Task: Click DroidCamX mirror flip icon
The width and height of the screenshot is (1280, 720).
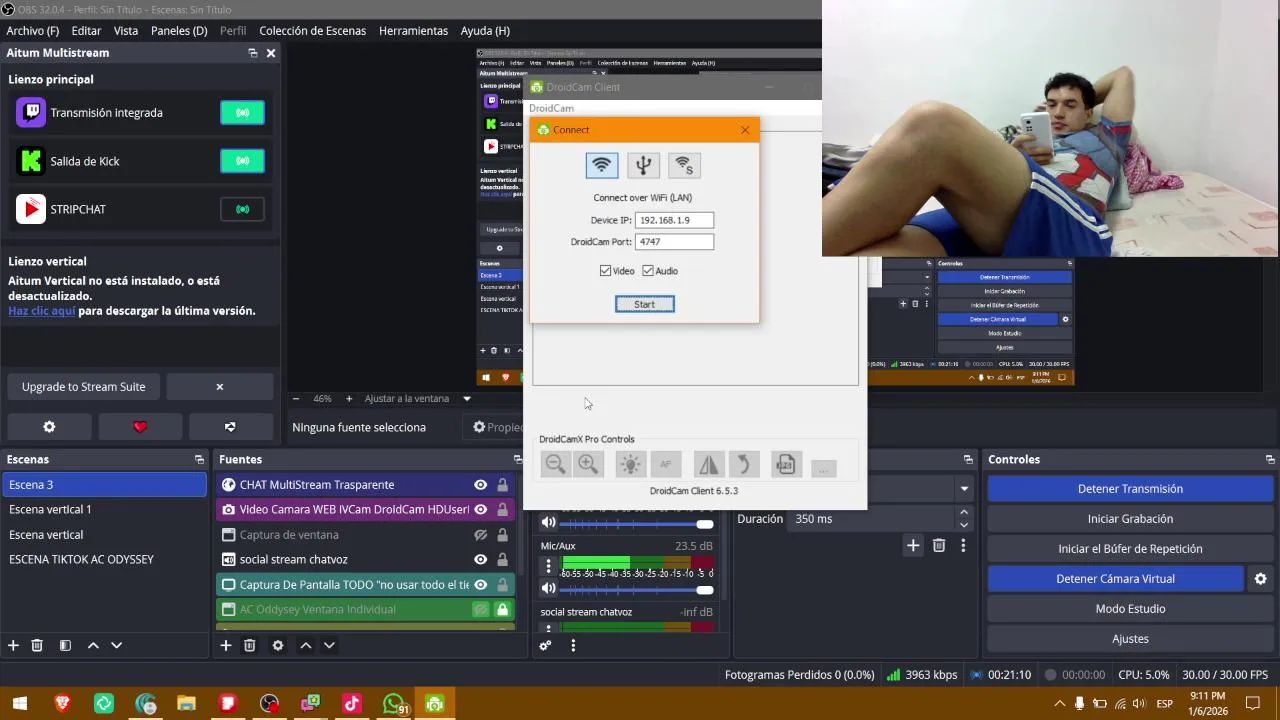Action: [708, 464]
